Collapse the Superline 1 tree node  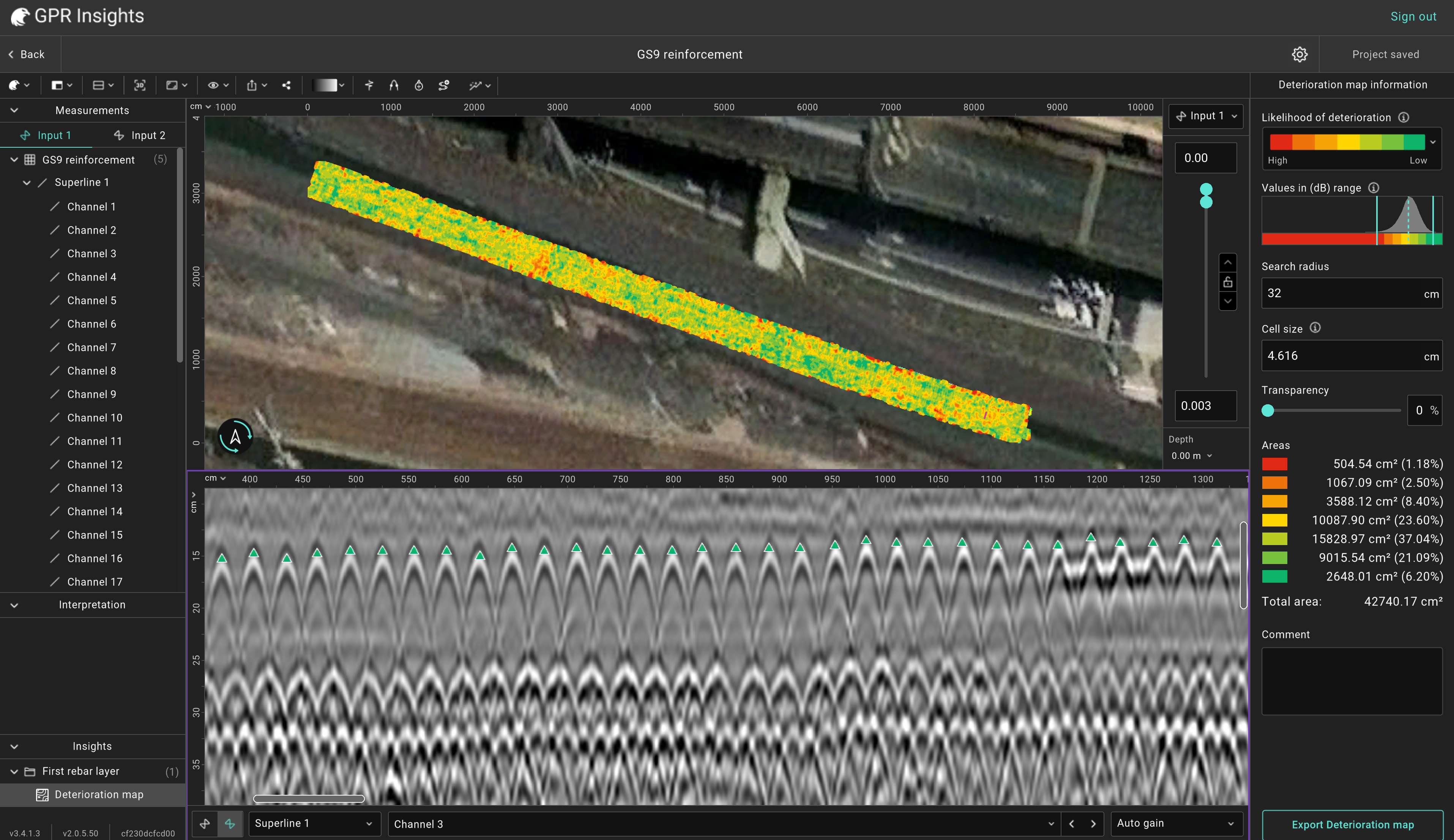[x=27, y=182]
